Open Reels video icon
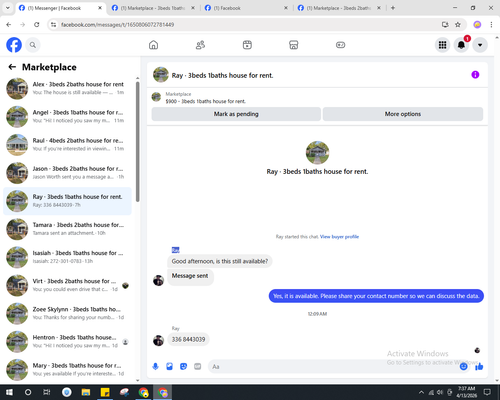 click(x=247, y=45)
